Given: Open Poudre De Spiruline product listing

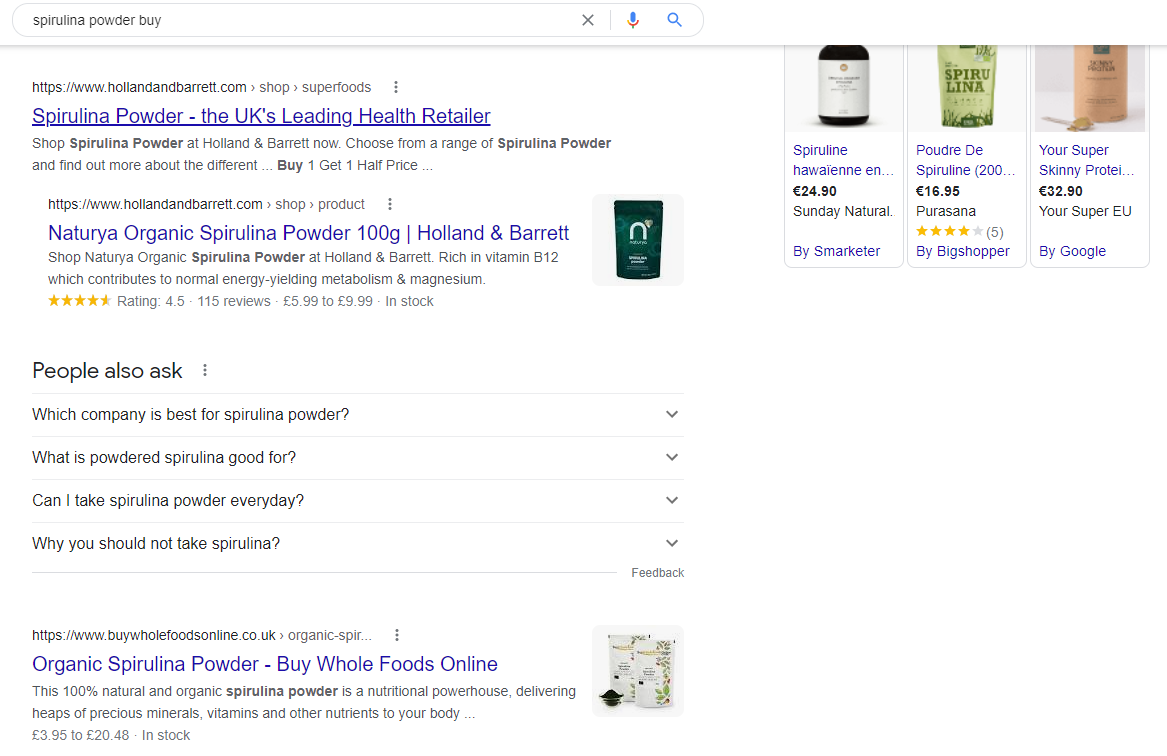Looking at the screenshot, I should (x=965, y=160).
